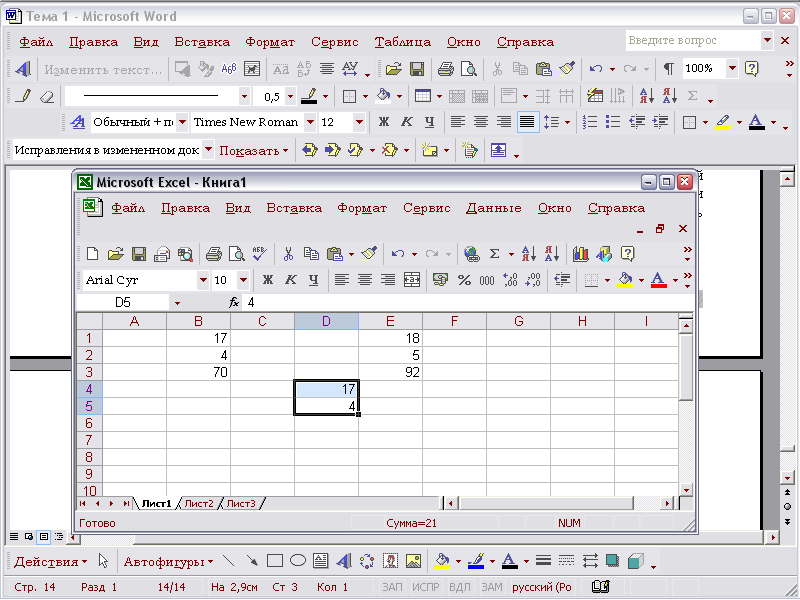Image resolution: width=800 pixels, height=600 pixels.
Task: Toggle Word bold Ж button
Action: coord(384,121)
